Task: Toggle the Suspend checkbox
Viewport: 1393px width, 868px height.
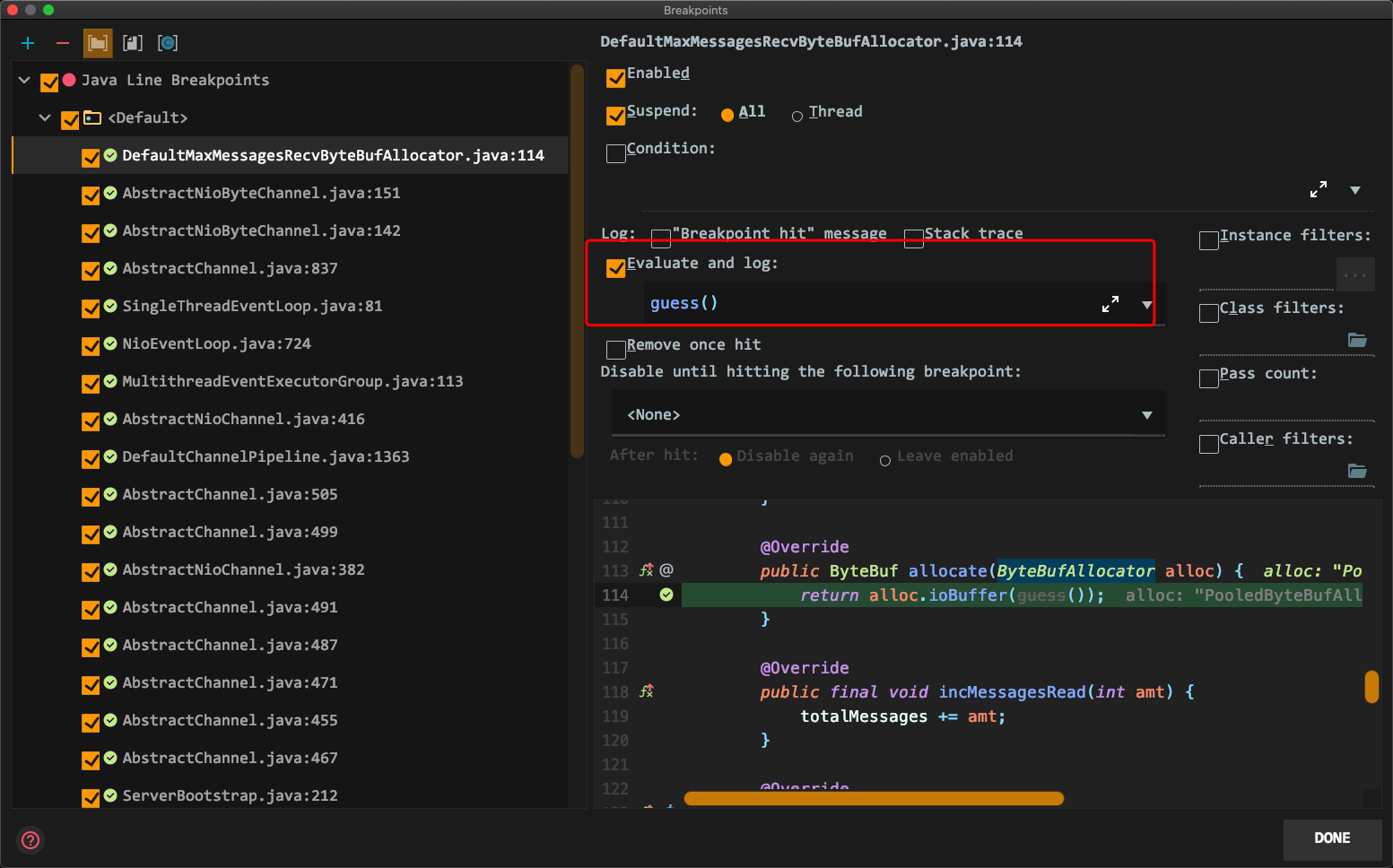Action: 616,116
